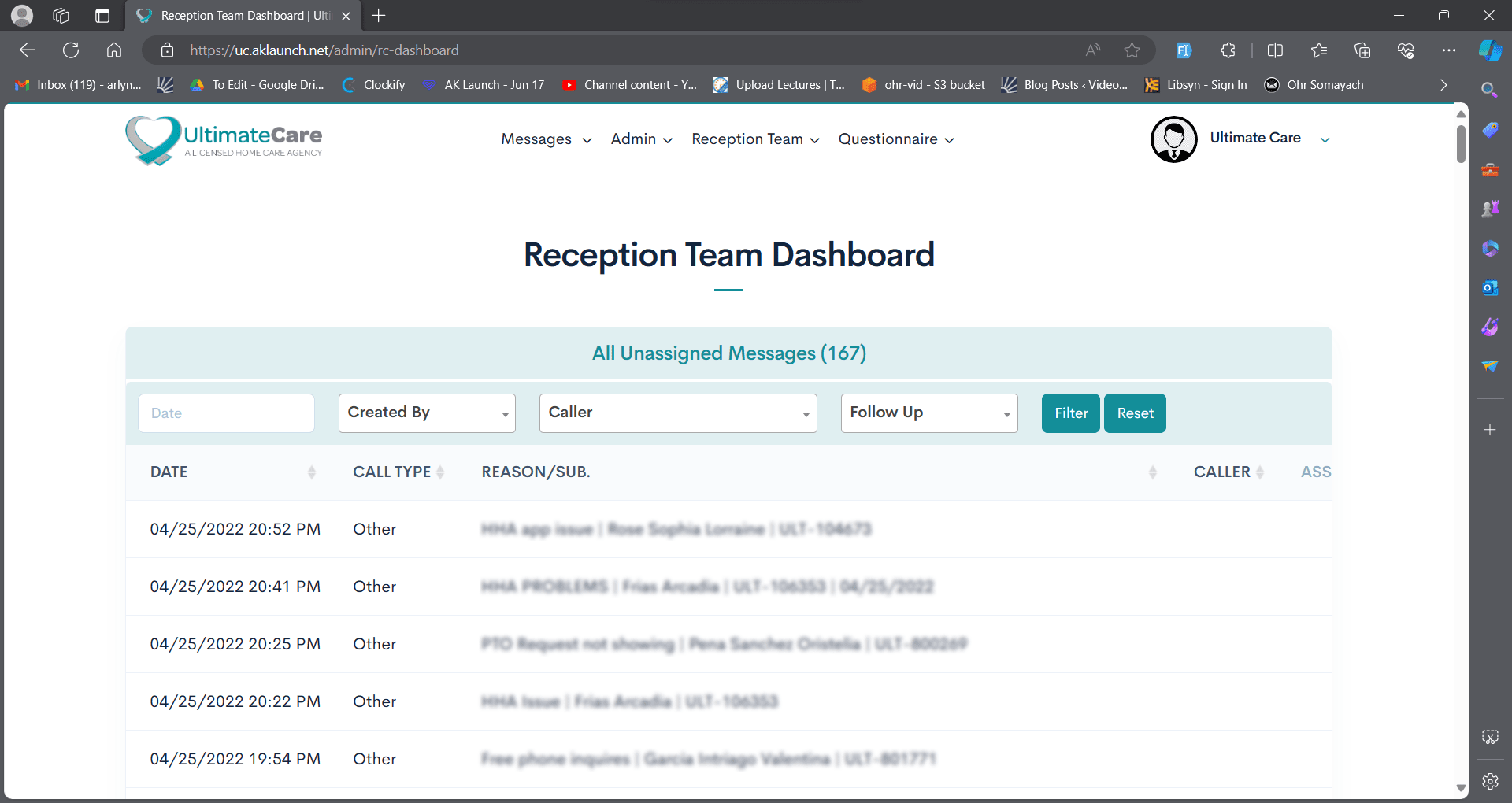Image resolution: width=1512 pixels, height=803 pixels.
Task: Click the Date input field
Action: point(226,413)
